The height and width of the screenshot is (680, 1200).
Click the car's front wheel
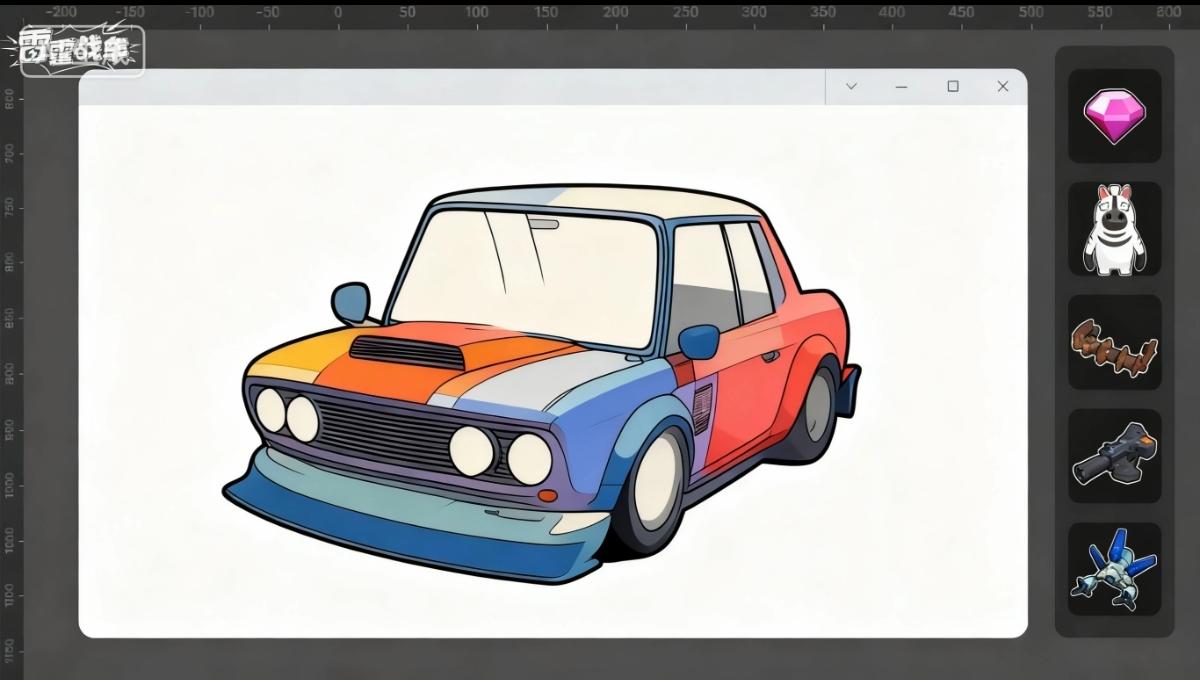pos(655,485)
